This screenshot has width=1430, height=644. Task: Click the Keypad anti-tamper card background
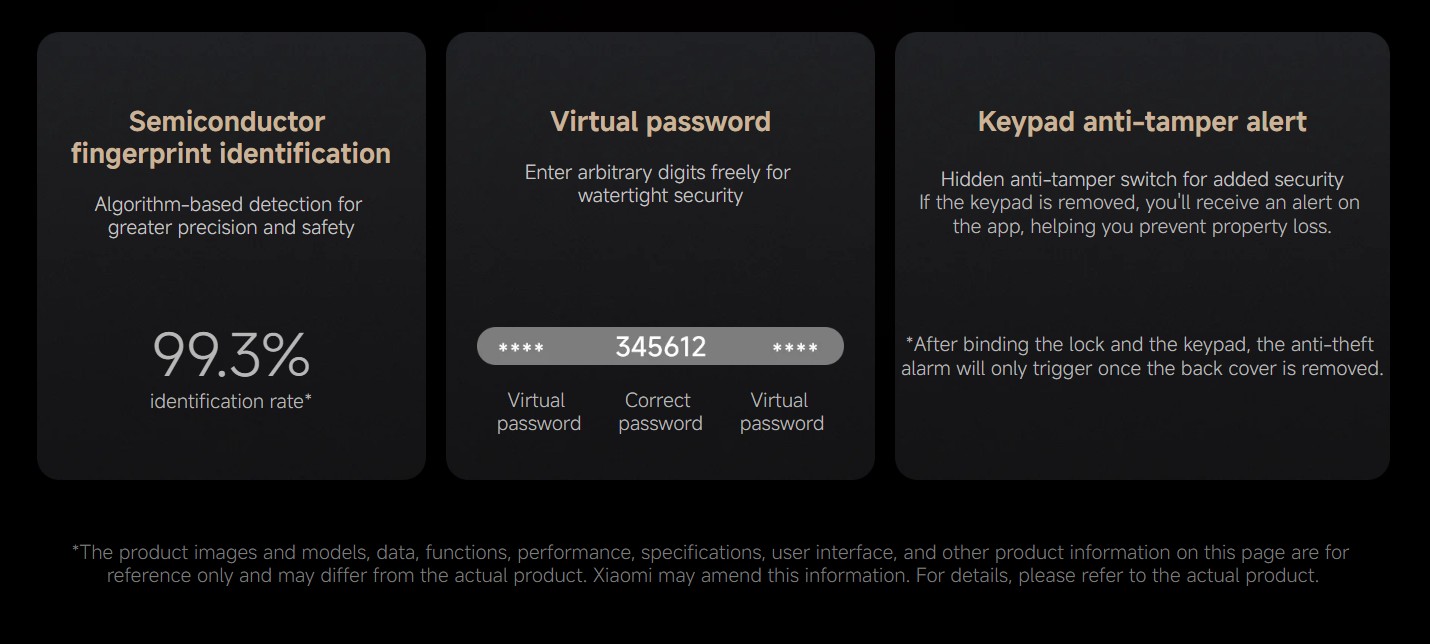point(1142,430)
